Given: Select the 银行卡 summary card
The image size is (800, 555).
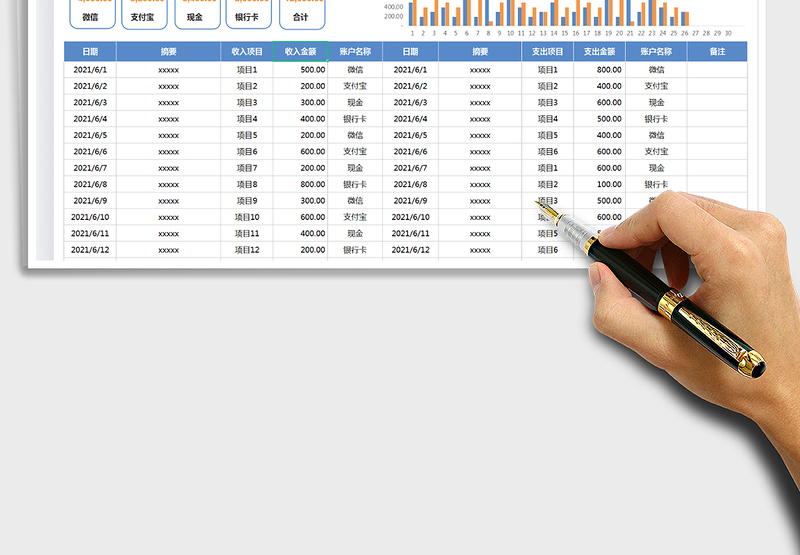Looking at the screenshot, I should pyautogui.click(x=248, y=14).
